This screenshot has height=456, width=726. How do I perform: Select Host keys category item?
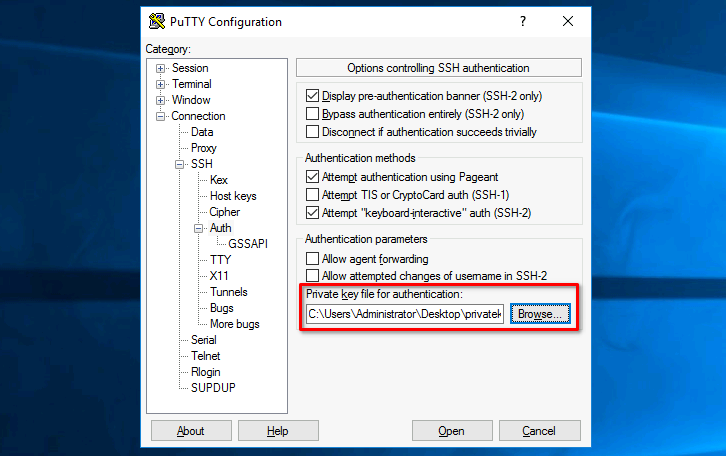233,196
